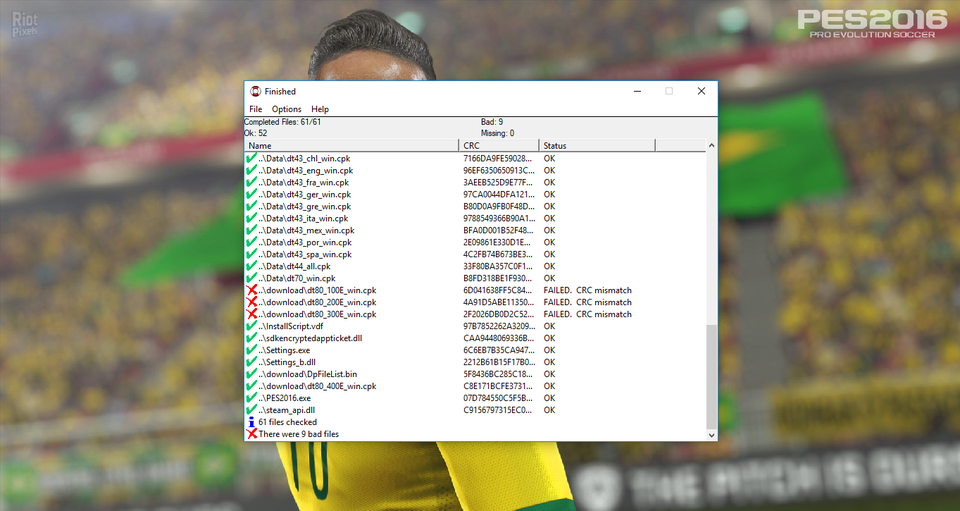The height and width of the screenshot is (511, 960).
Task: Click the vertical scrollbar thumb
Action: click(x=711, y=376)
